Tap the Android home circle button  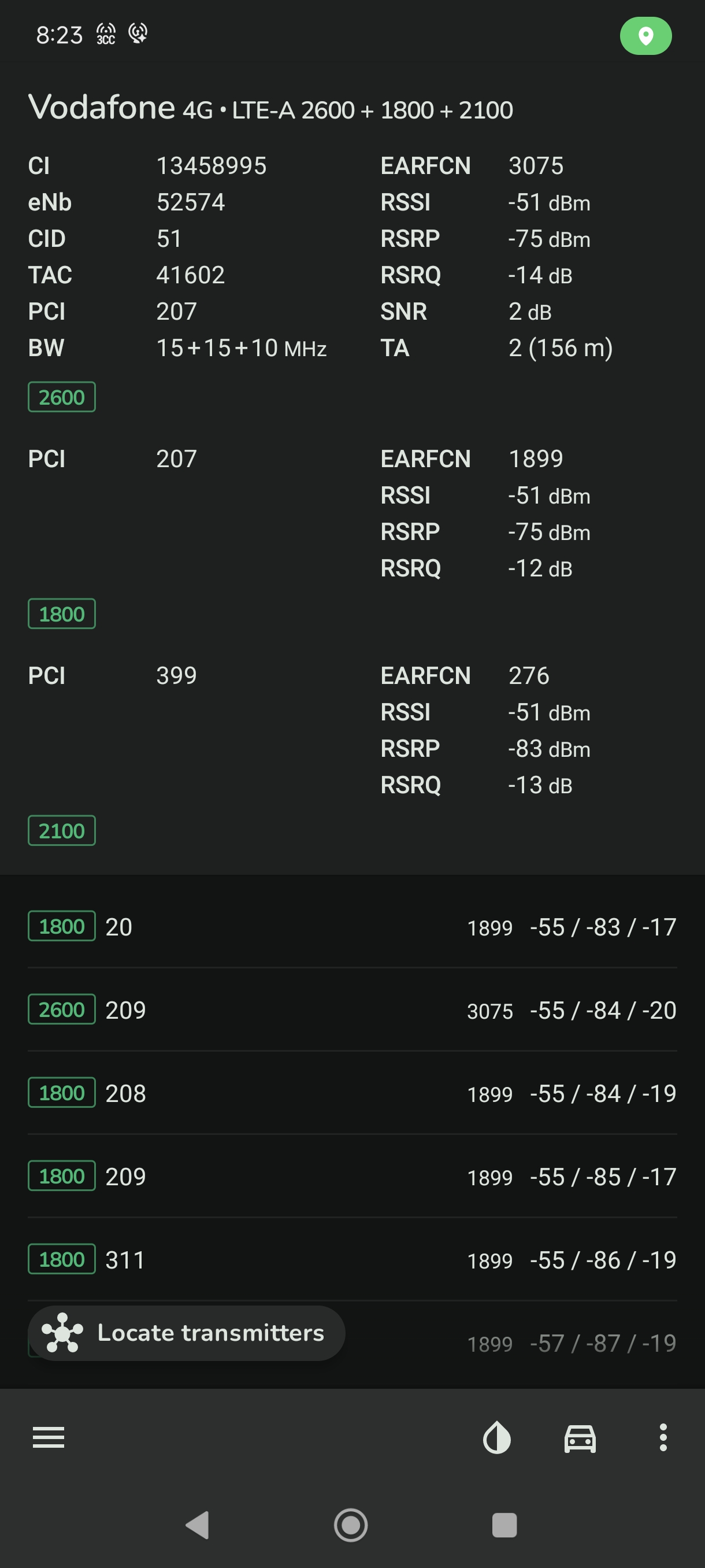351,1525
